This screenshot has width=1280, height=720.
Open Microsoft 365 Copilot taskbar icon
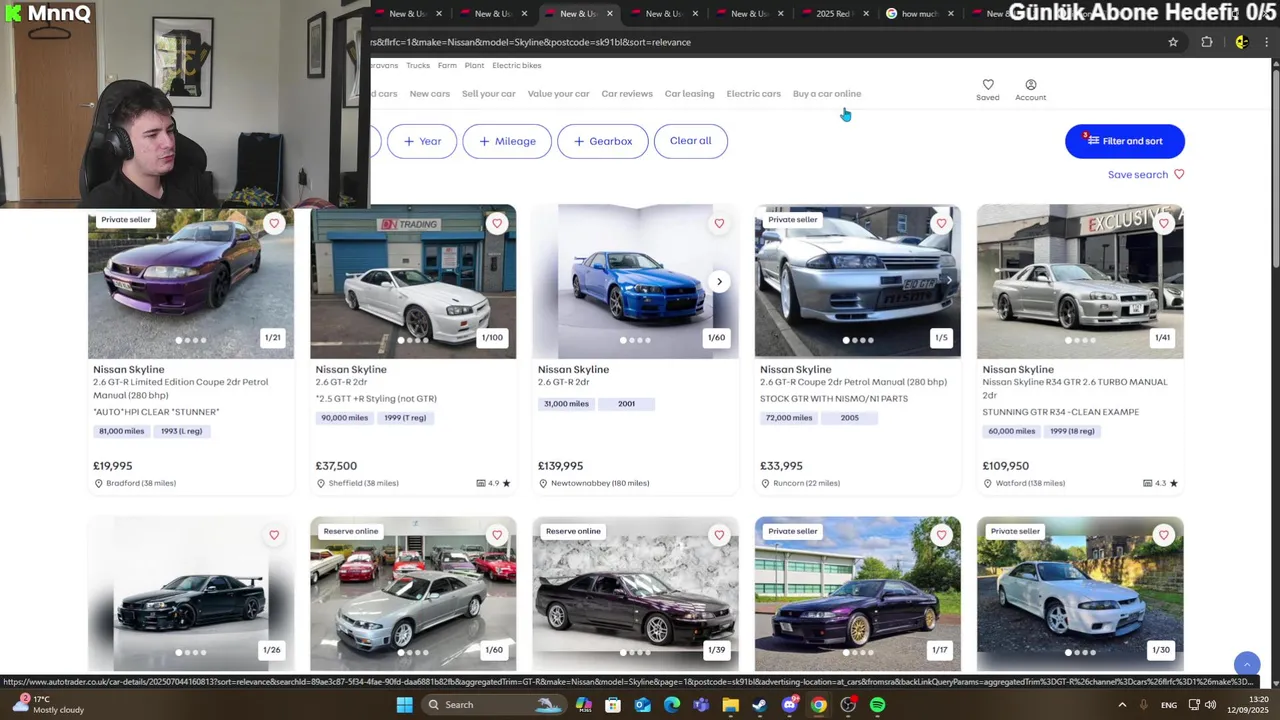(x=583, y=705)
